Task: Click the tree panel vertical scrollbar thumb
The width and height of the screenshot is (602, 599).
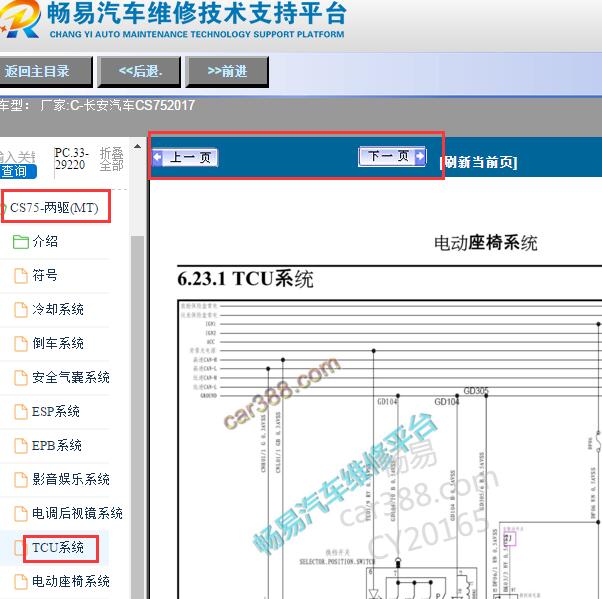Action: pyautogui.click(x=137, y=417)
